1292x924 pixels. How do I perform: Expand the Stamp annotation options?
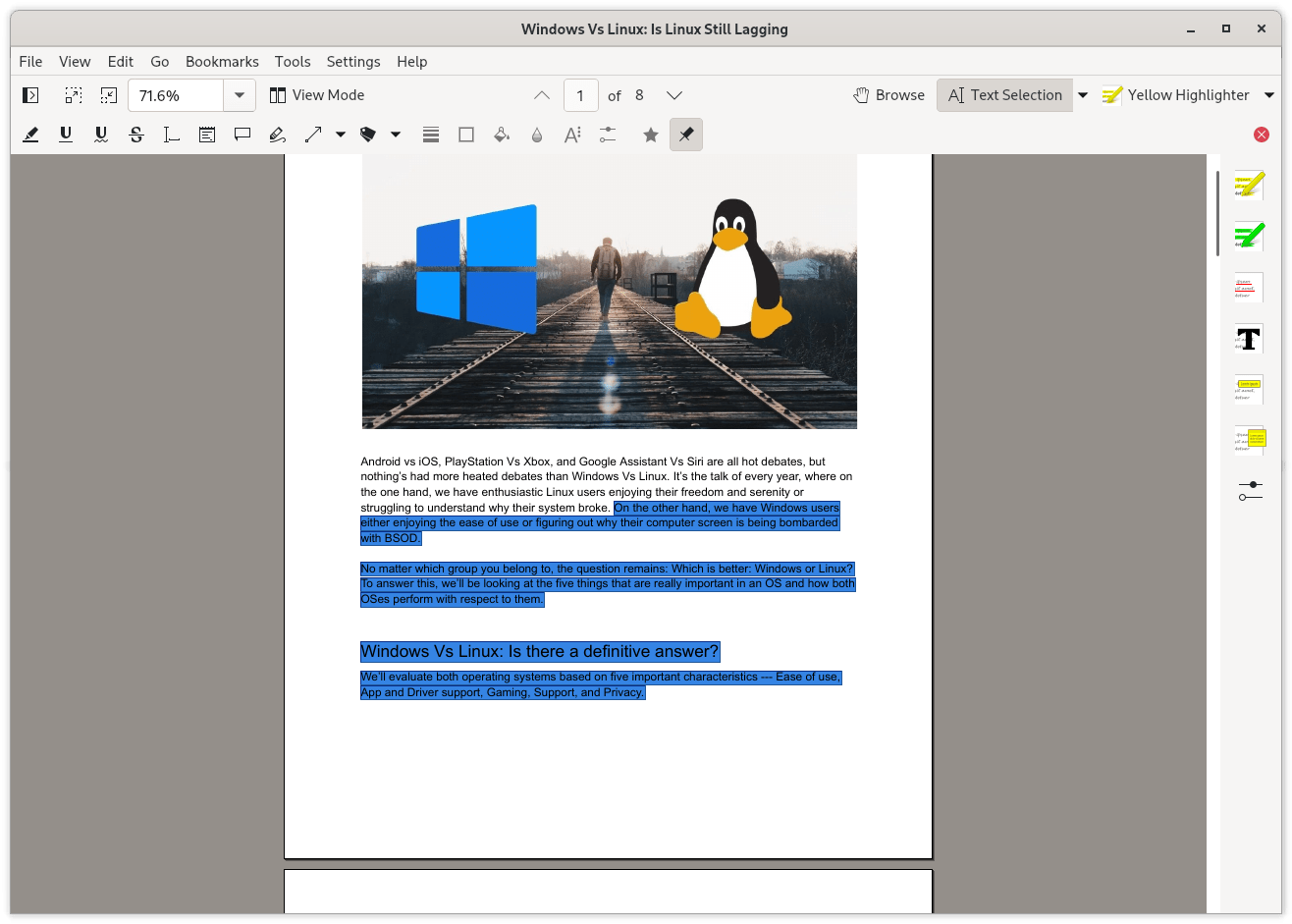coord(396,135)
